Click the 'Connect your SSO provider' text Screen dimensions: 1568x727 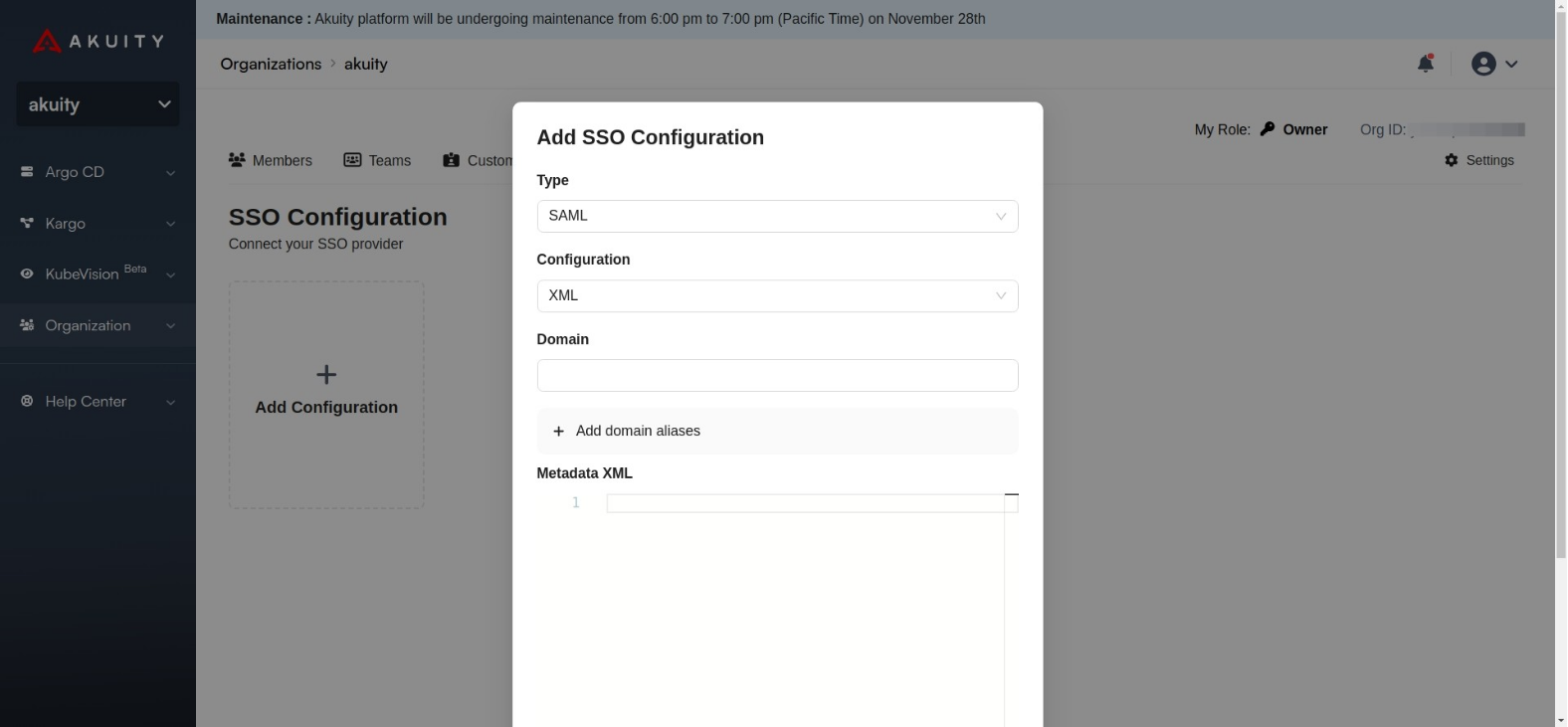tap(315, 244)
